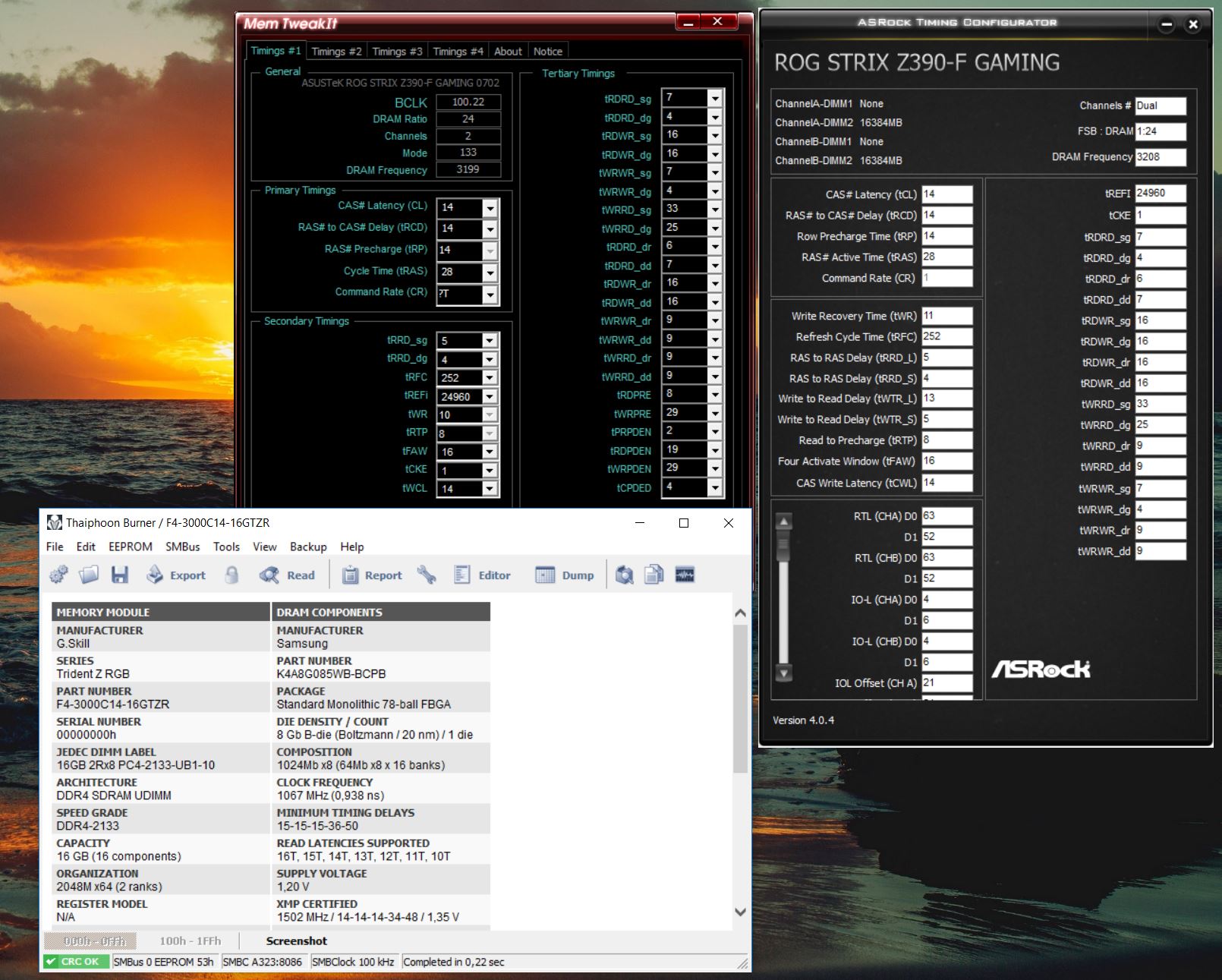The height and width of the screenshot is (980, 1222).
Task: Switch to the Timings #3 tab
Action: point(397,52)
